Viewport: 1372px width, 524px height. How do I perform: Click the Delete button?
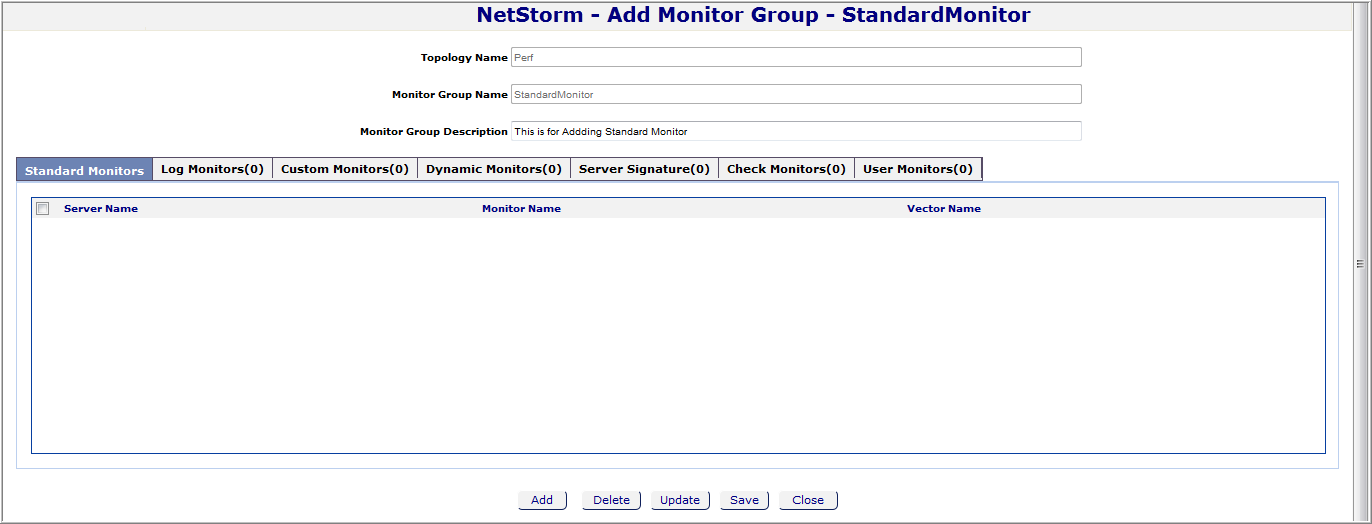pyautogui.click(x=611, y=500)
